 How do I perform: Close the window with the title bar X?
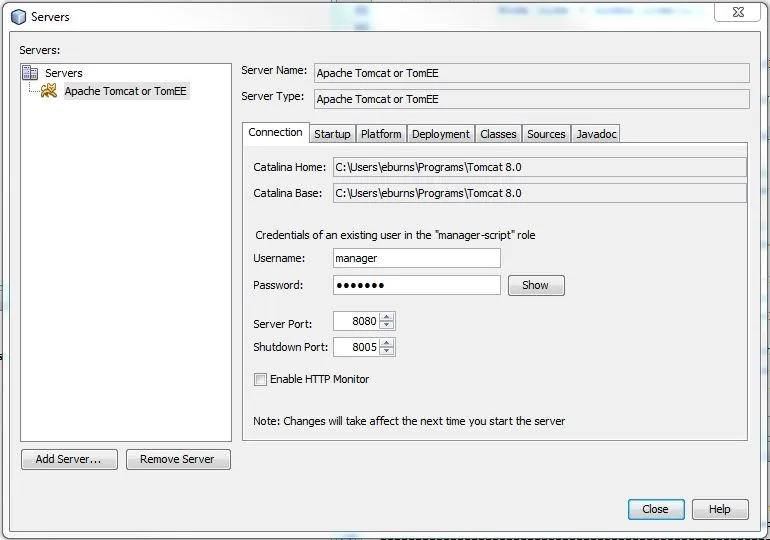pos(738,12)
